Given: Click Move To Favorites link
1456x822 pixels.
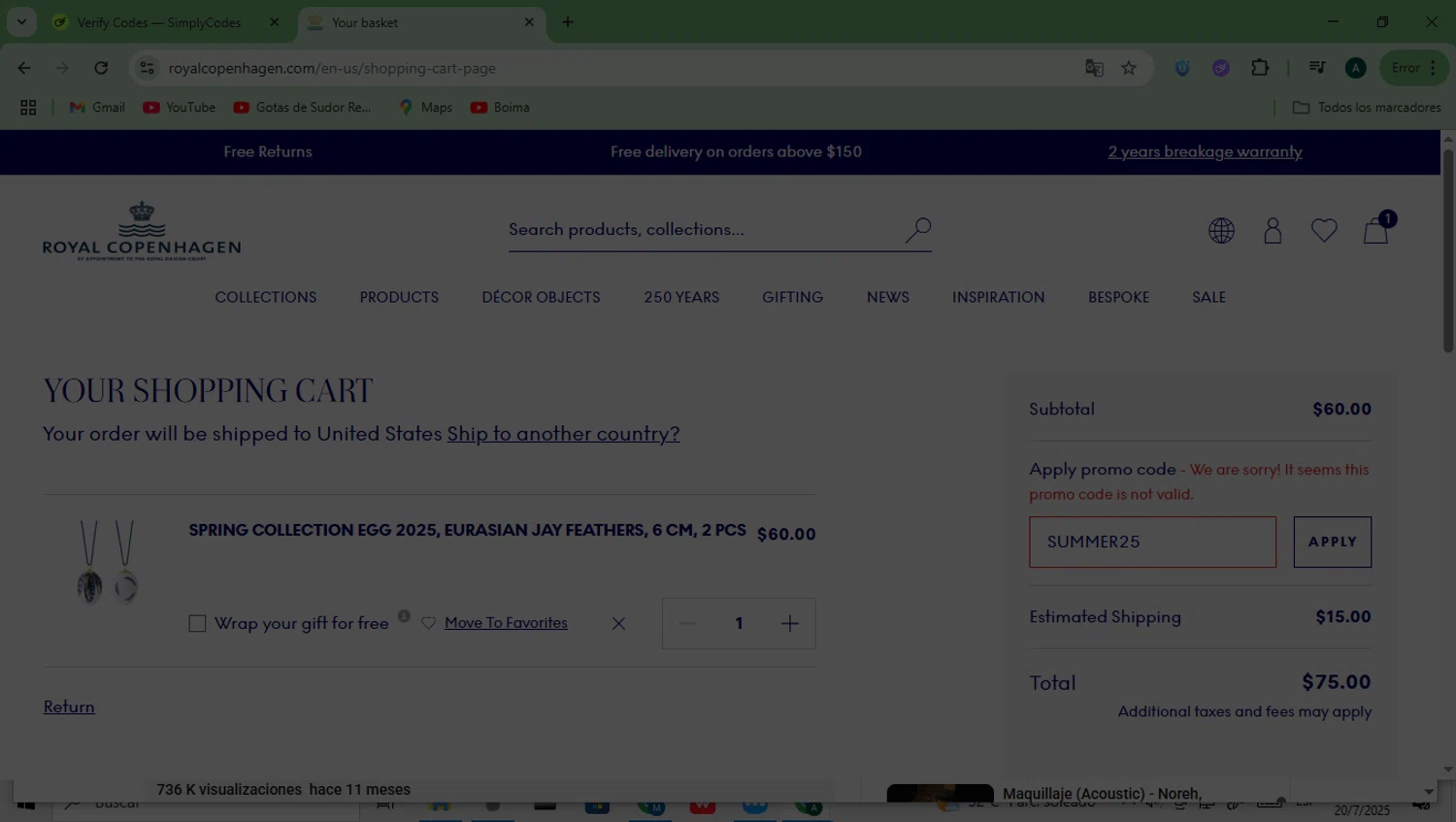Looking at the screenshot, I should tap(506, 623).
